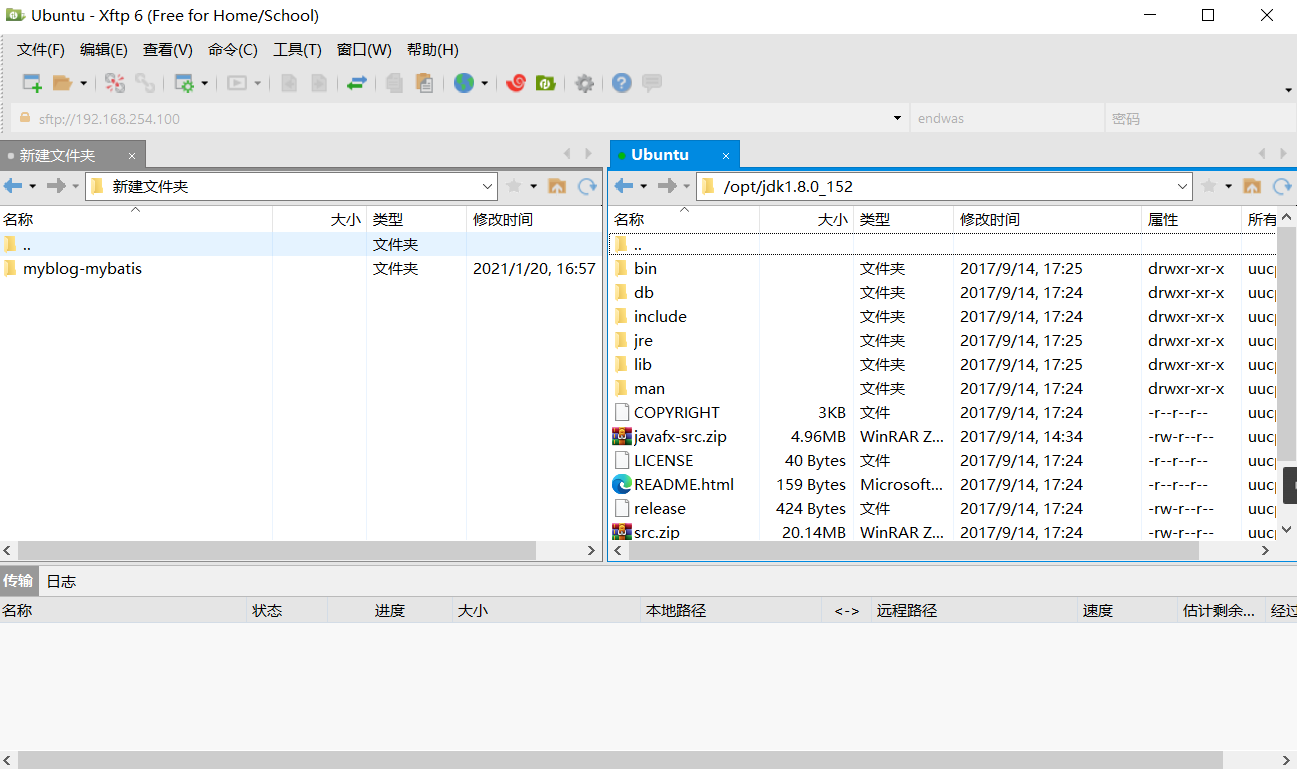Open the 帮助(H) menu
1297x769 pixels.
tap(433, 50)
